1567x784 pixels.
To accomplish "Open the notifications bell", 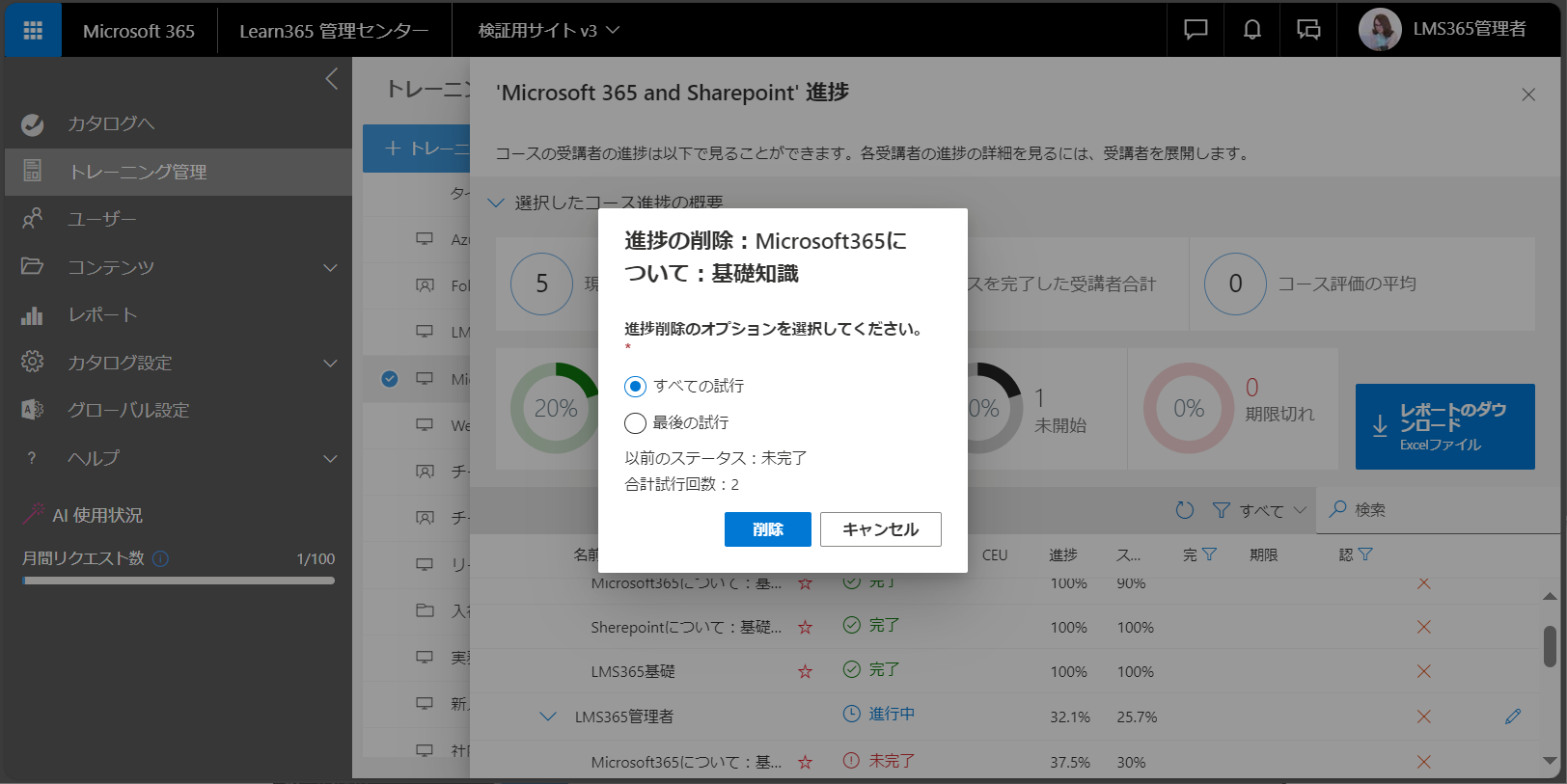I will point(1251,30).
